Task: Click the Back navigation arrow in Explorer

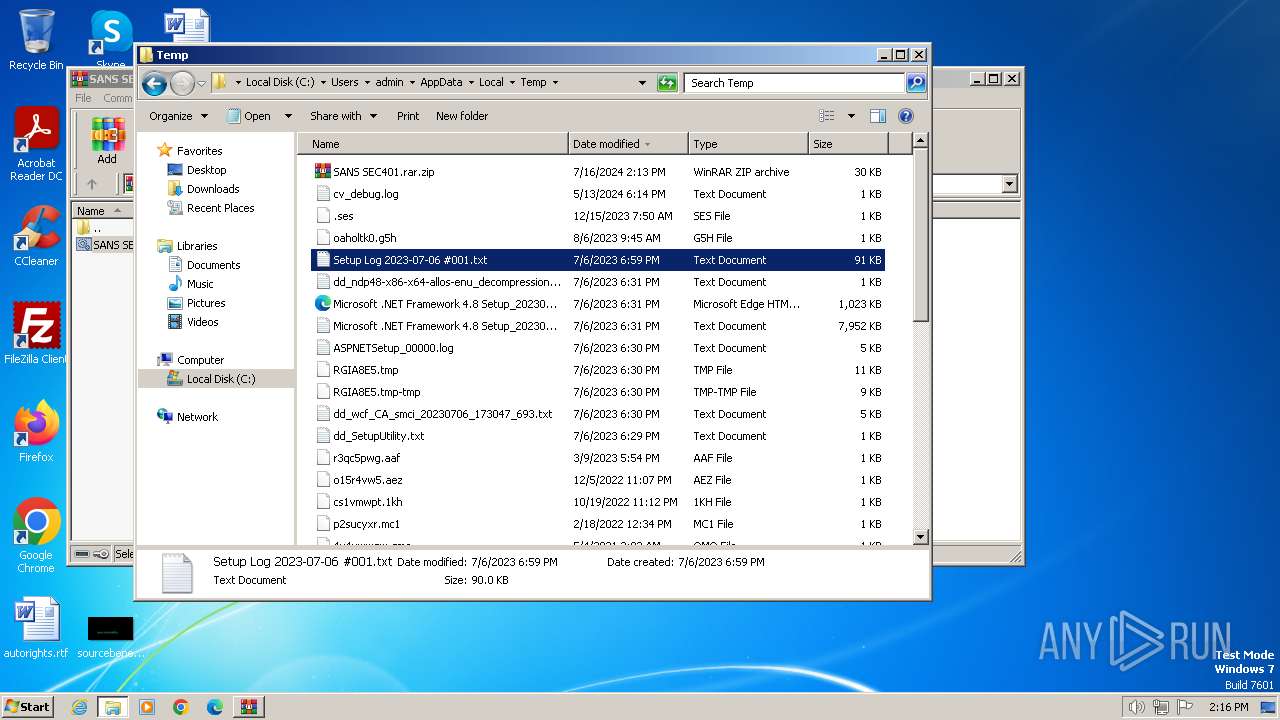Action: [x=154, y=84]
